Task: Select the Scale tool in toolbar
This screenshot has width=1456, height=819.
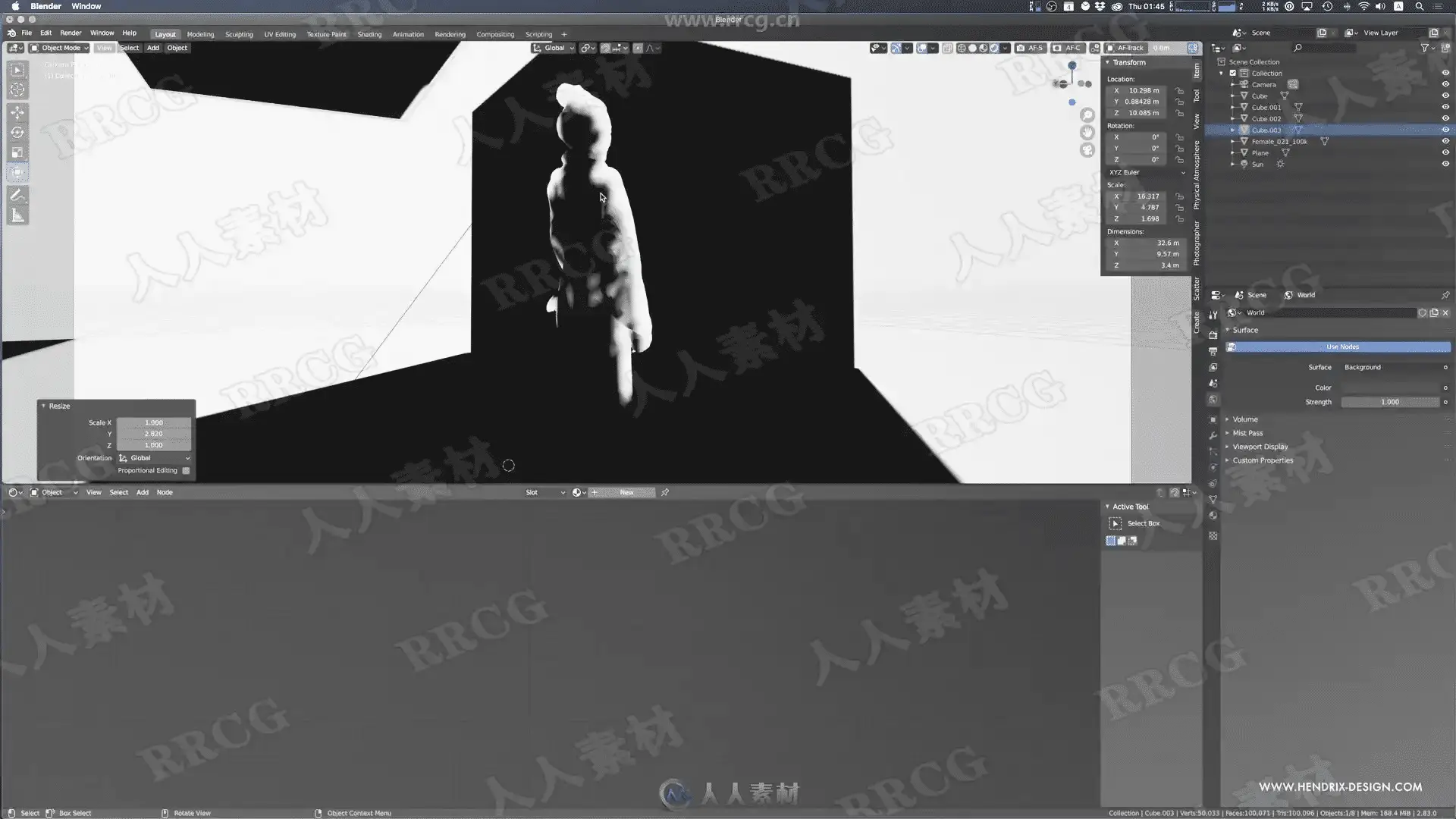Action: coord(17,152)
